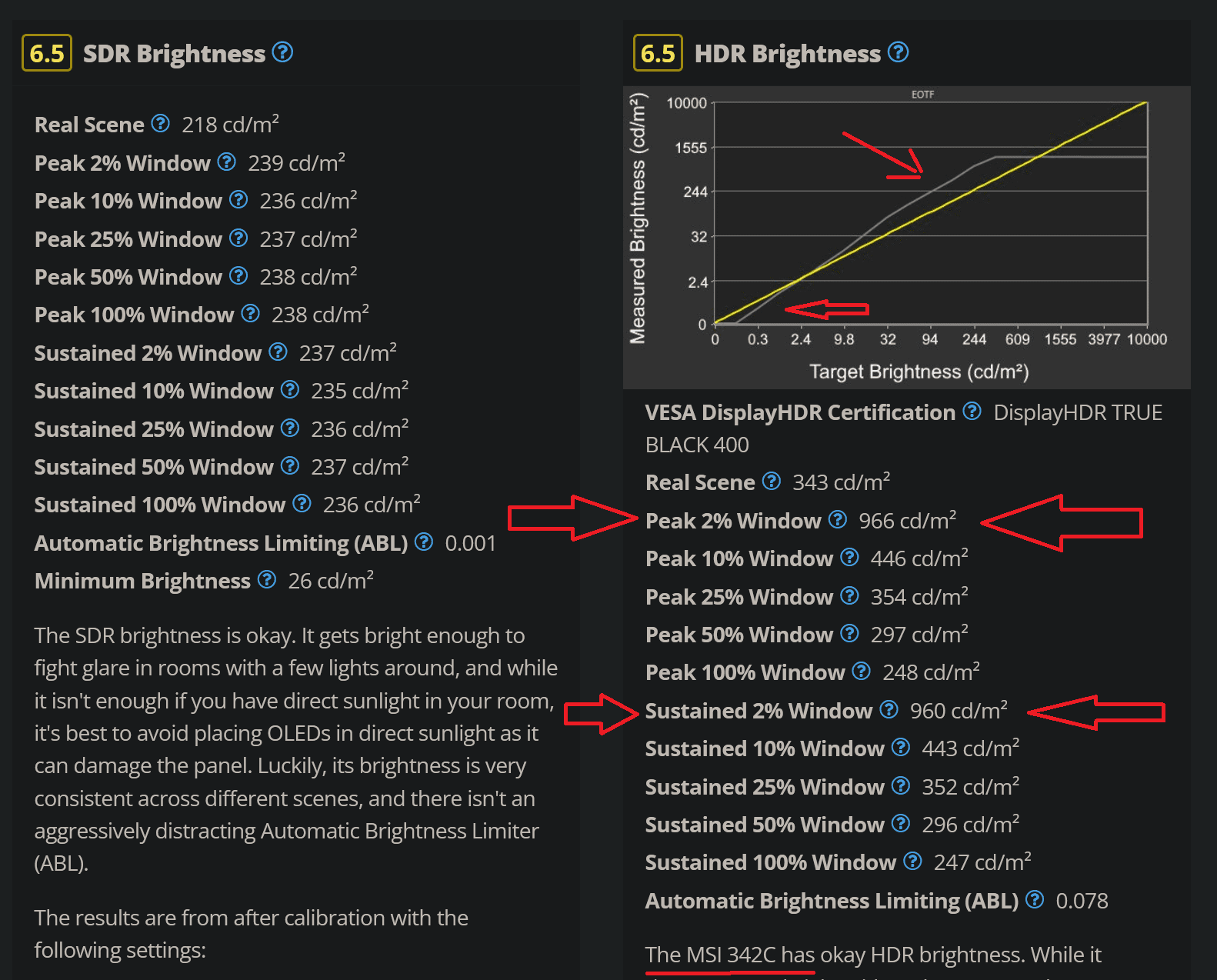Click the HDR Brightness 6.5 score badge
Screen dimensions: 1217x980
(658, 53)
